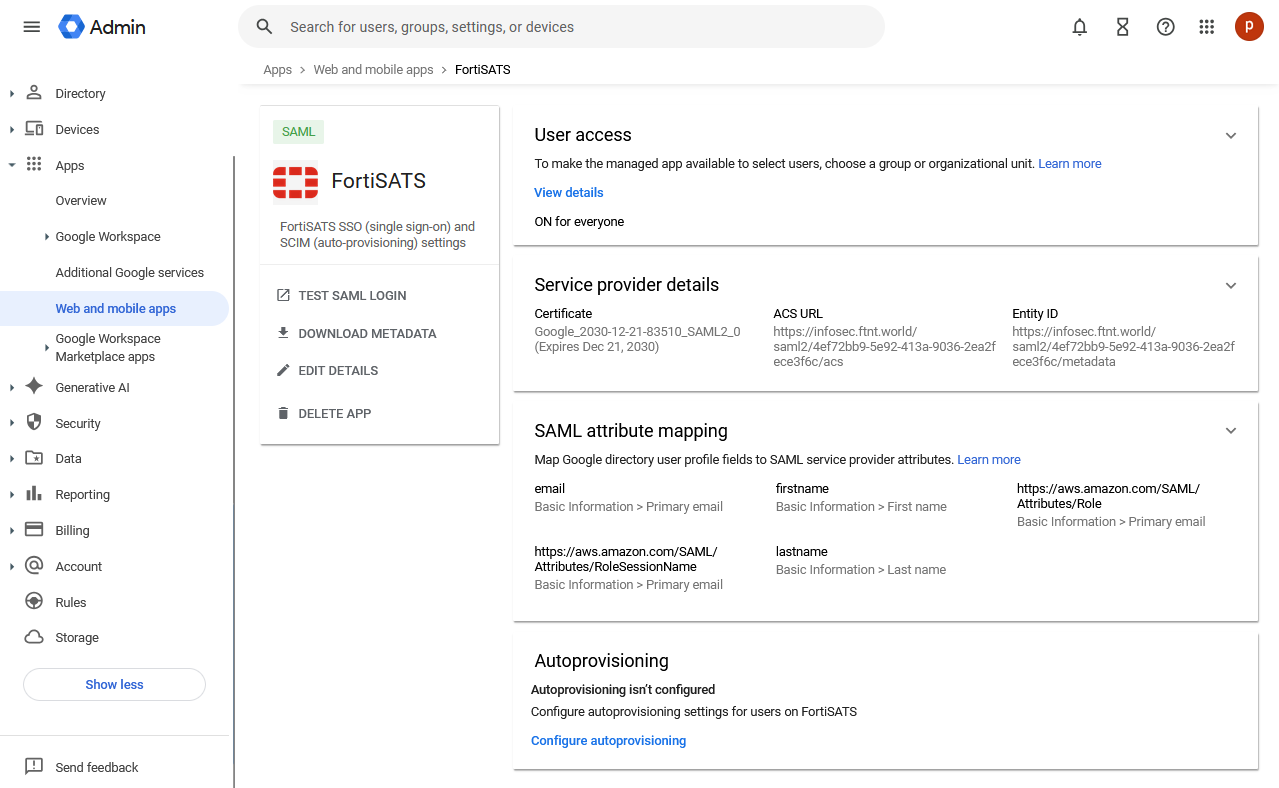The image size is (1279, 788).
Task: Click the certificate name Google_2030-12-21-83510_SAML2_0
Action: 637,332
